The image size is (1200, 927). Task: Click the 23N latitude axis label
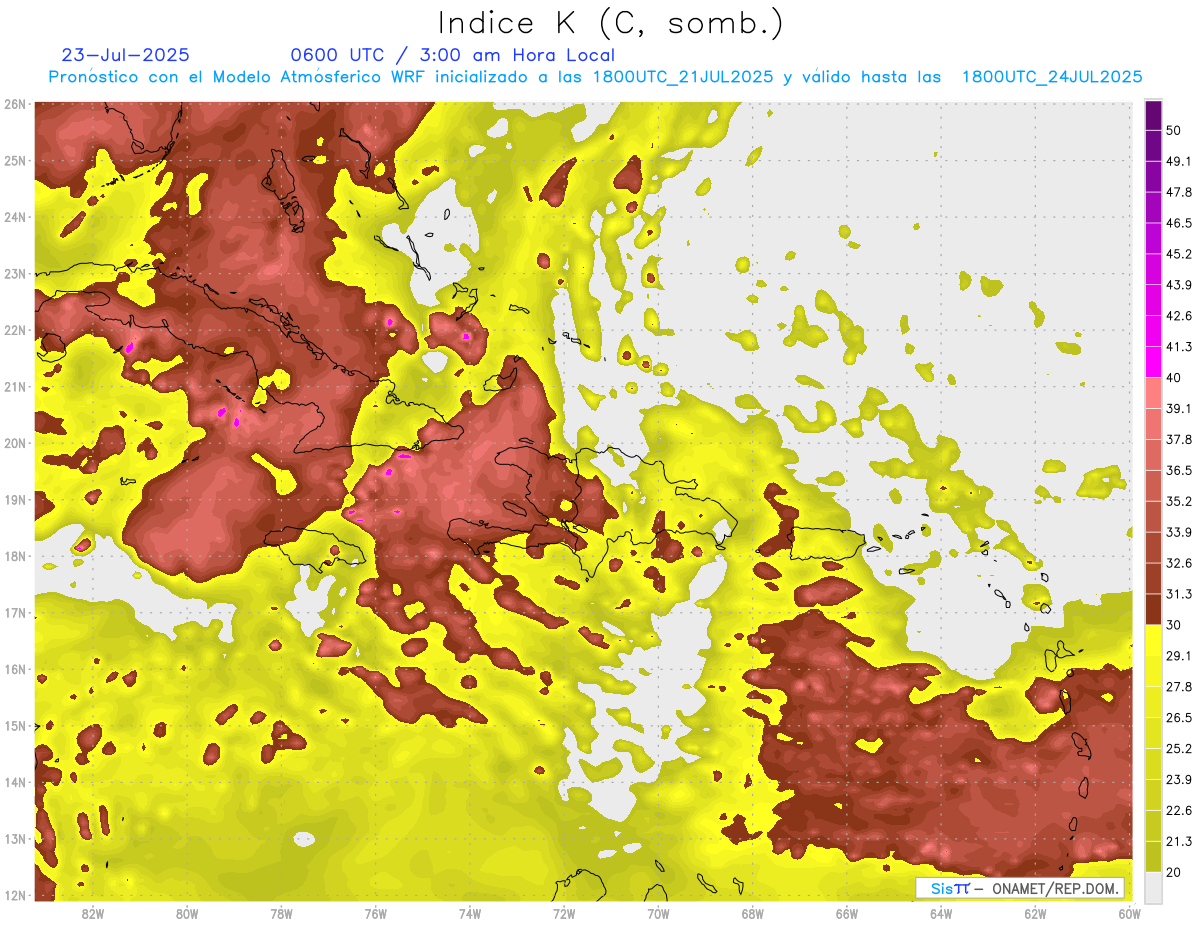(x=15, y=273)
